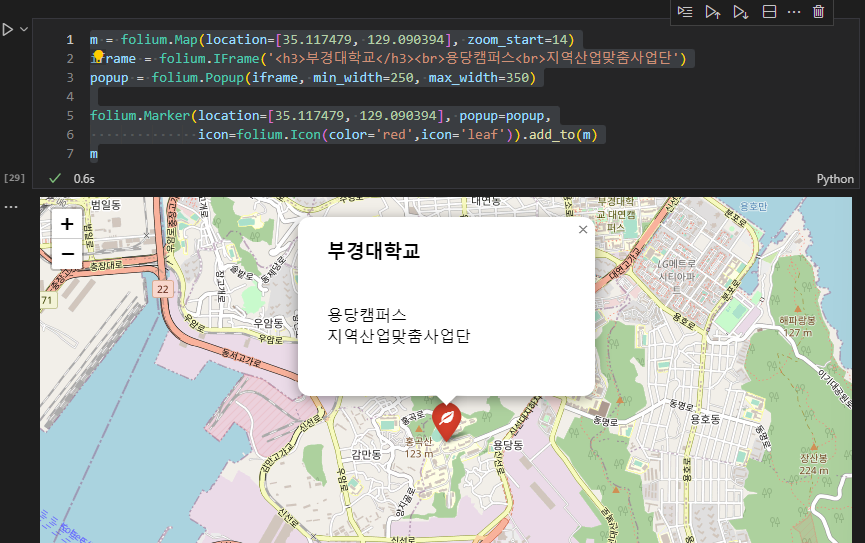Screen dimensions: 865x543
Task: Click the 용호동 label on map
Action: tap(706, 419)
